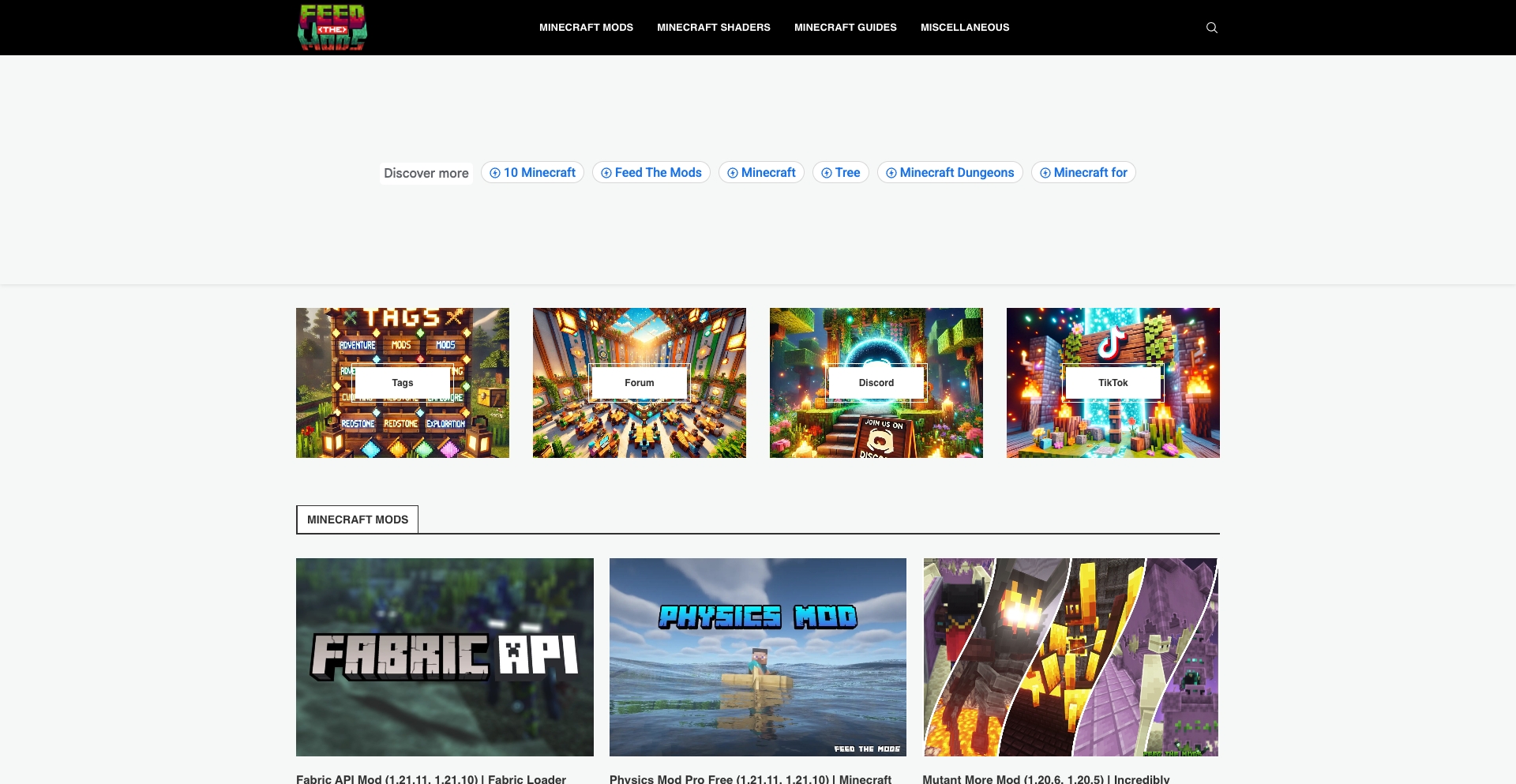Click the plus icon on the 'Minecraft' tag
The height and width of the screenshot is (784, 1516).
click(x=732, y=172)
